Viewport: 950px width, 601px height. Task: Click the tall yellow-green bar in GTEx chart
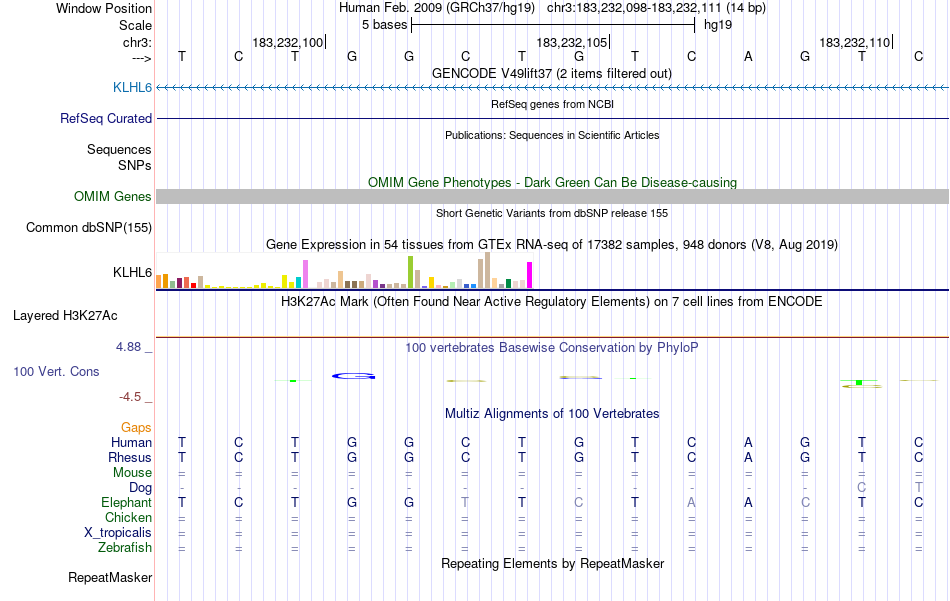click(x=411, y=272)
